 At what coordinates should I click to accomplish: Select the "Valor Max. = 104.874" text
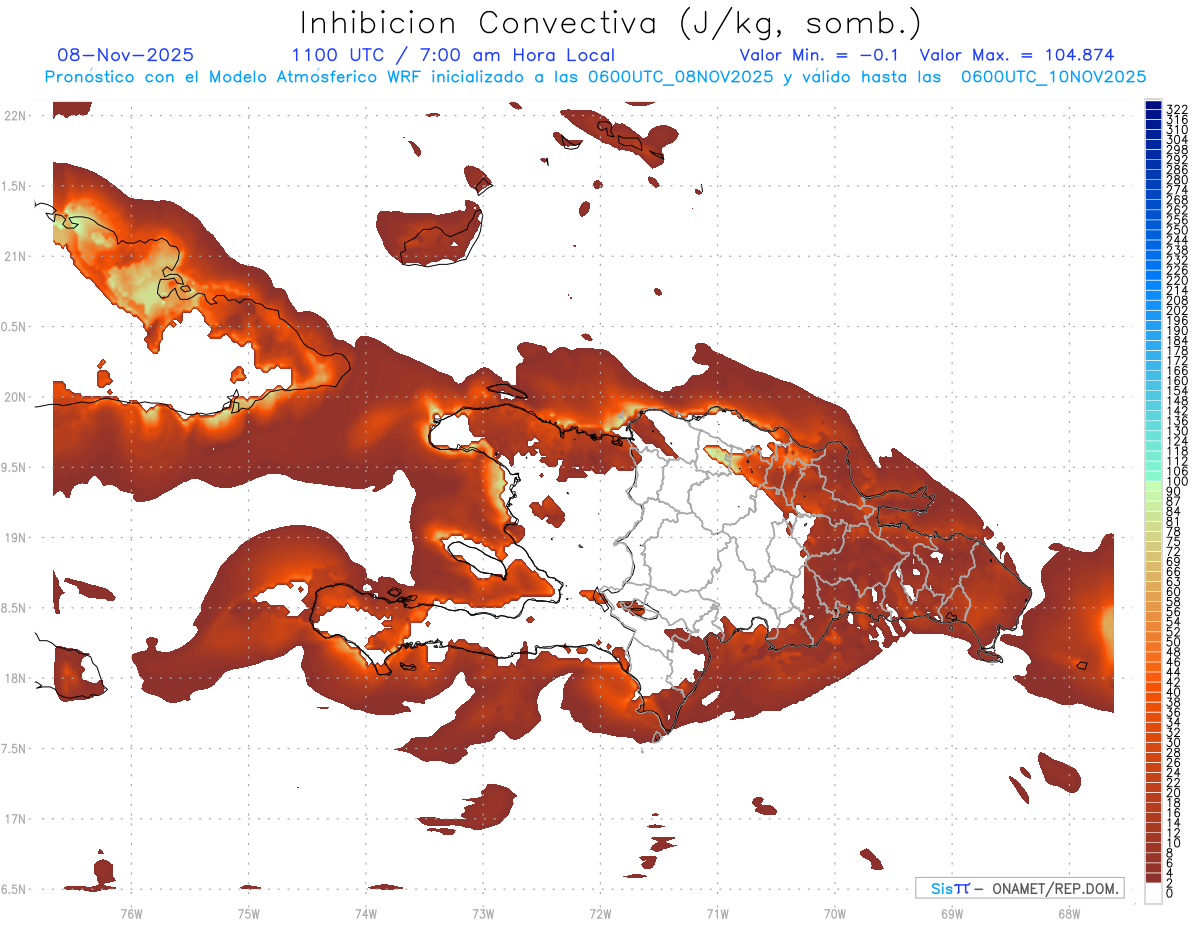pyautogui.click(x=1016, y=55)
